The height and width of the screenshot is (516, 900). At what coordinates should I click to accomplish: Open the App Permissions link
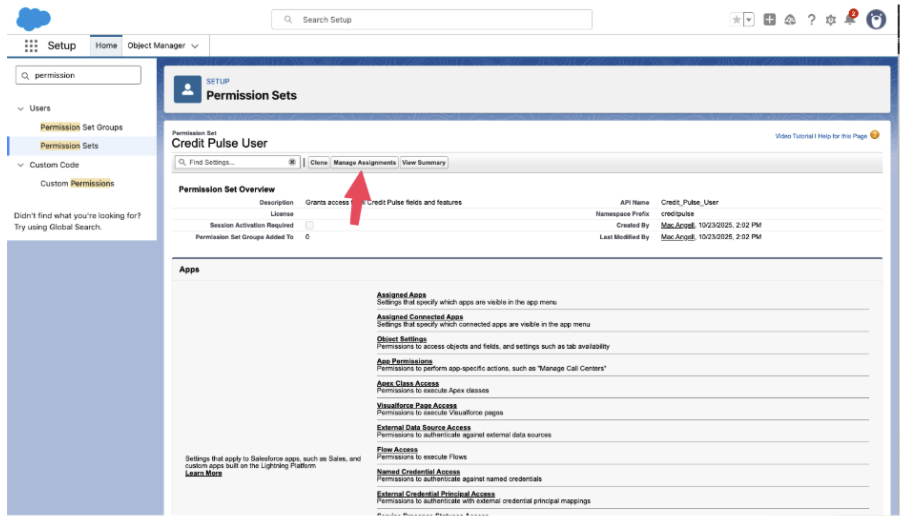[404, 361]
